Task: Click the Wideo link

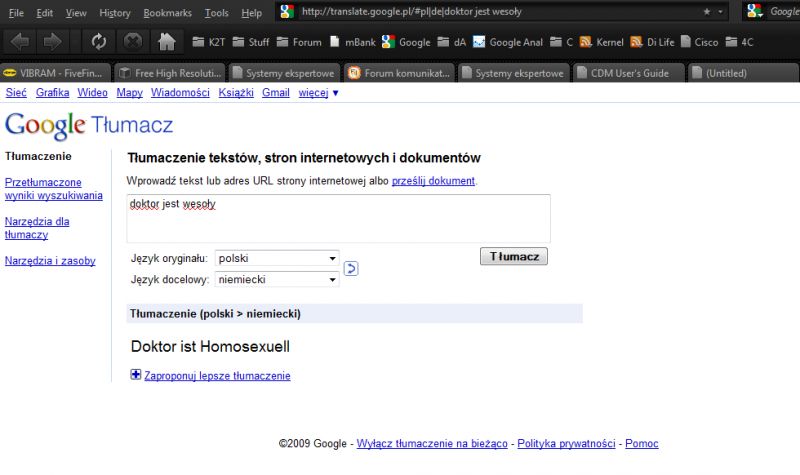Action: point(92,92)
